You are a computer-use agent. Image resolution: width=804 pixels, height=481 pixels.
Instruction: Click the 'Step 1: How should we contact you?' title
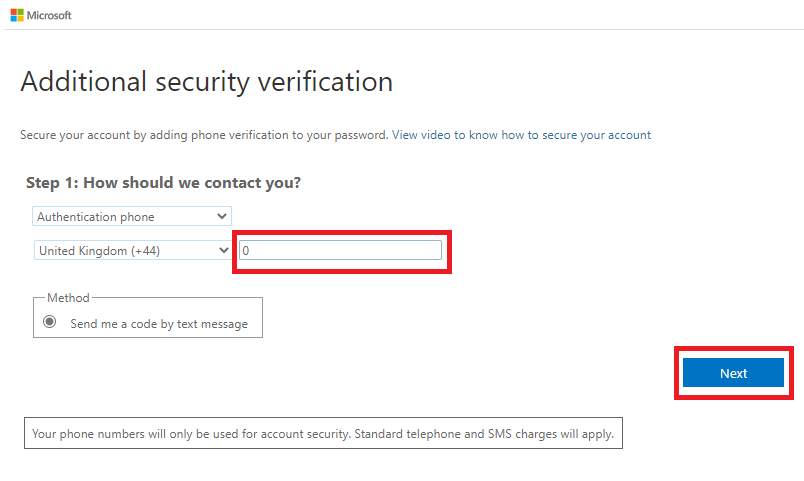164,183
